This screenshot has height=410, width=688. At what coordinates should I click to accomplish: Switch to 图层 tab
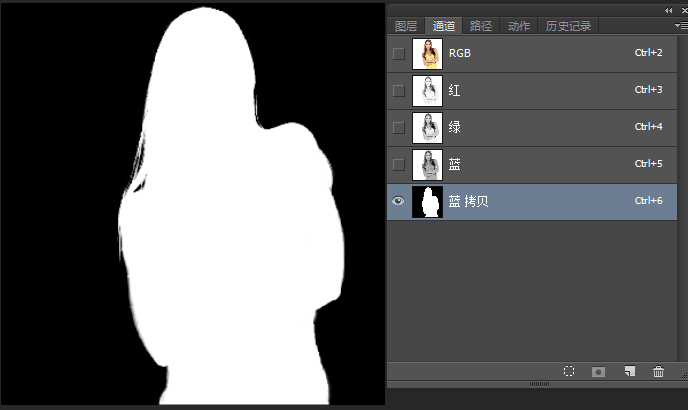tap(406, 26)
